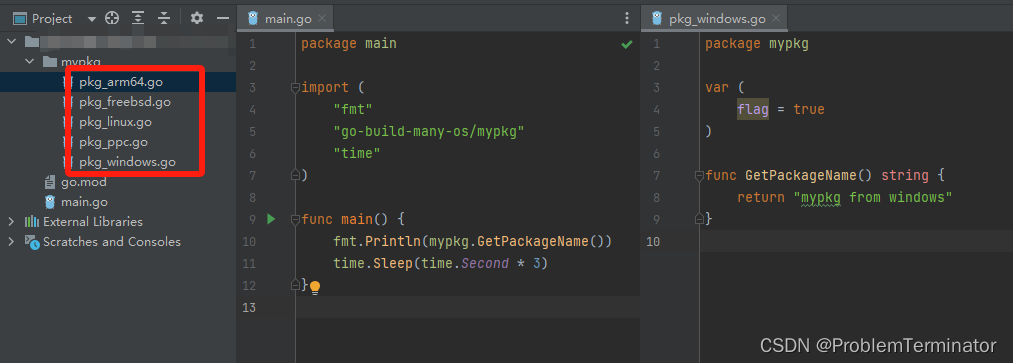Hide the Project tool window
The image size is (1013, 363).
(x=223, y=19)
